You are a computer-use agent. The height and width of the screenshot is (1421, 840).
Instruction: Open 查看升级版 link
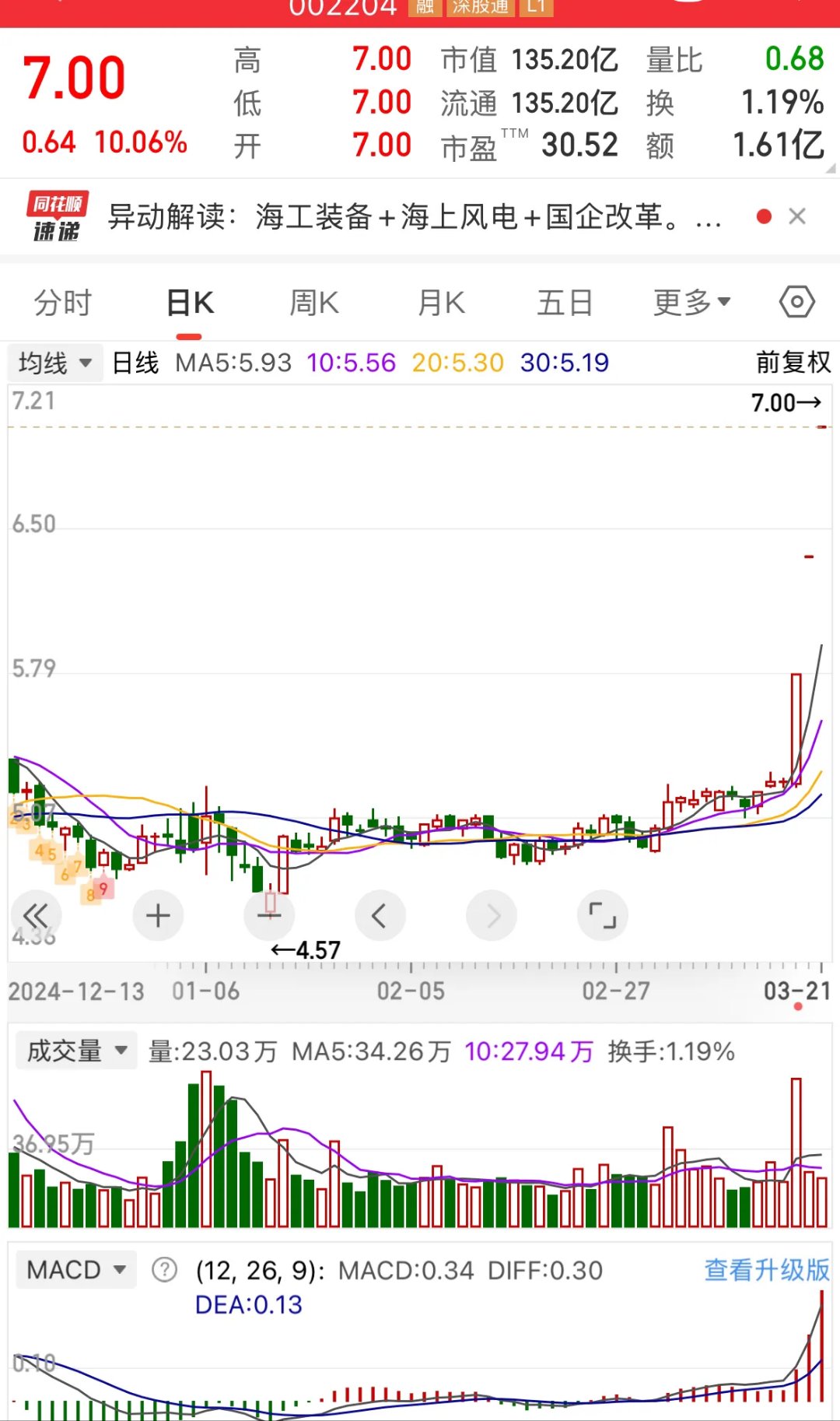[x=767, y=1270]
